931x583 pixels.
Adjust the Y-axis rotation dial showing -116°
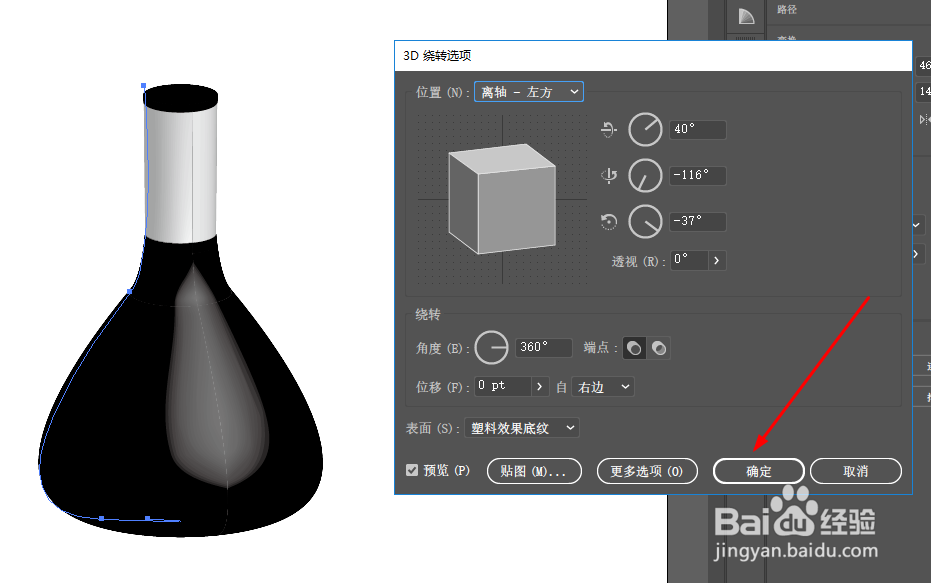pos(645,176)
